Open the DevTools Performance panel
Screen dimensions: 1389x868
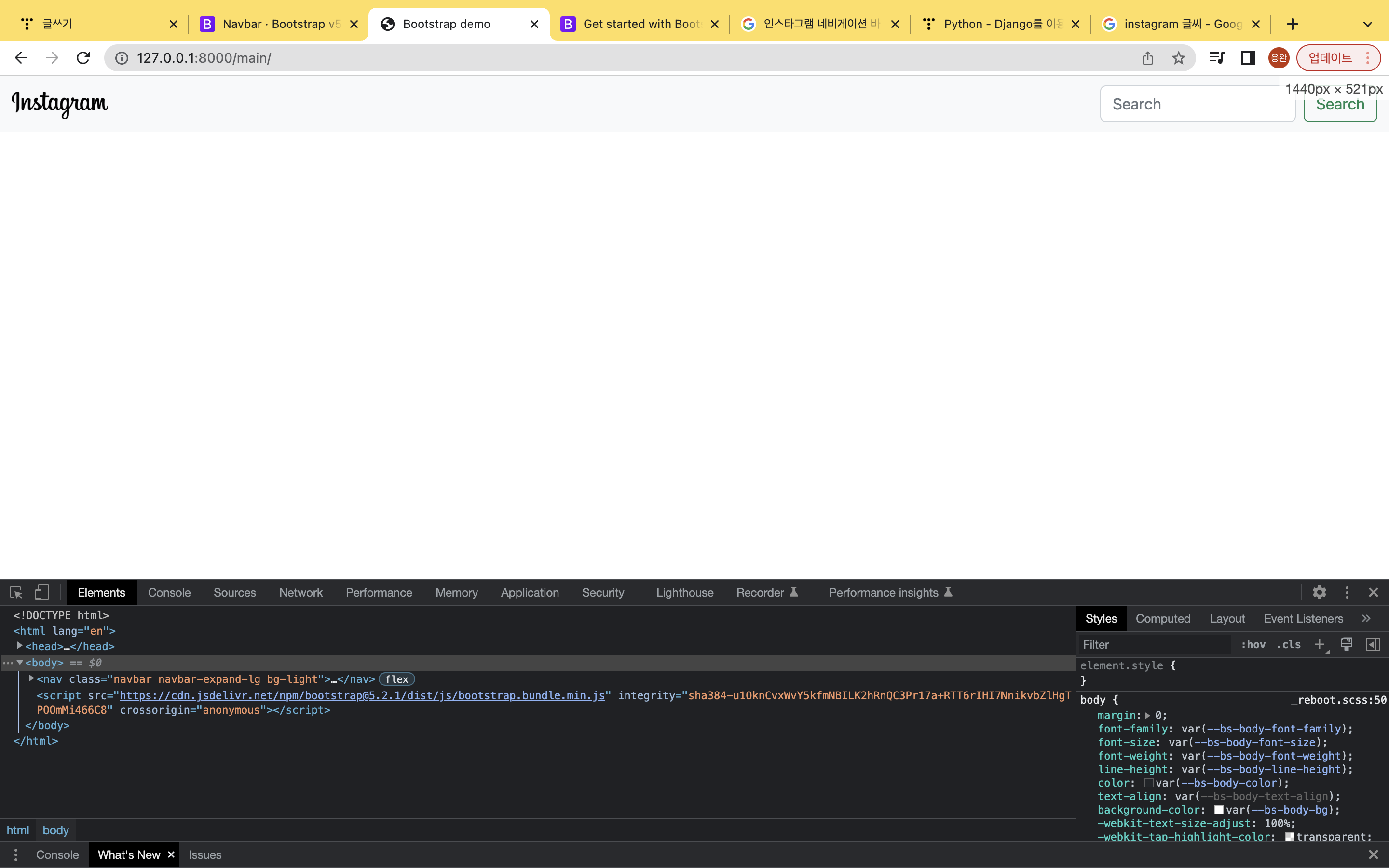pyautogui.click(x=379, y=593)
